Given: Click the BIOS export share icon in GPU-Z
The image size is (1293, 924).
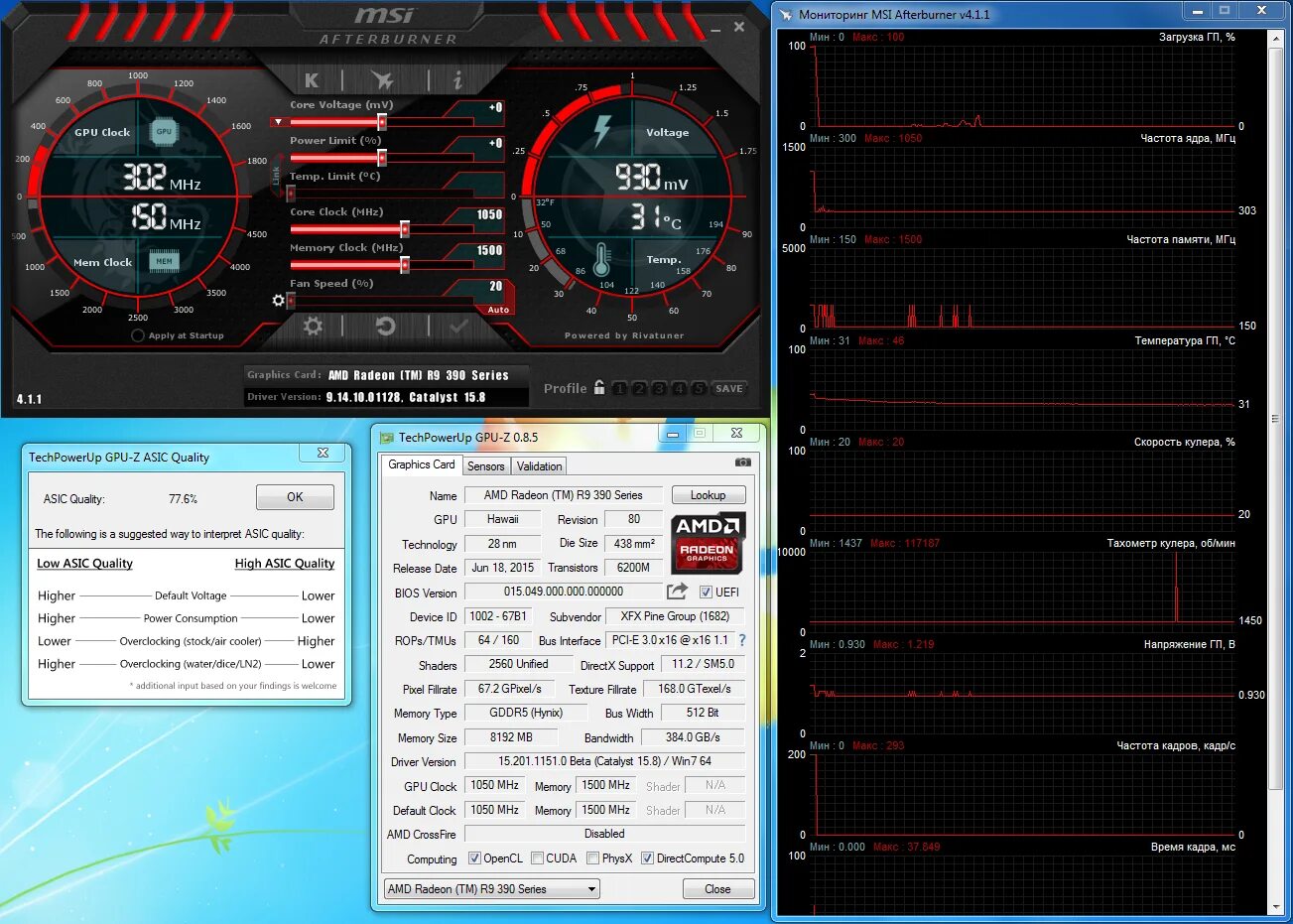Looking at the screenshot, I should [677, 592].
